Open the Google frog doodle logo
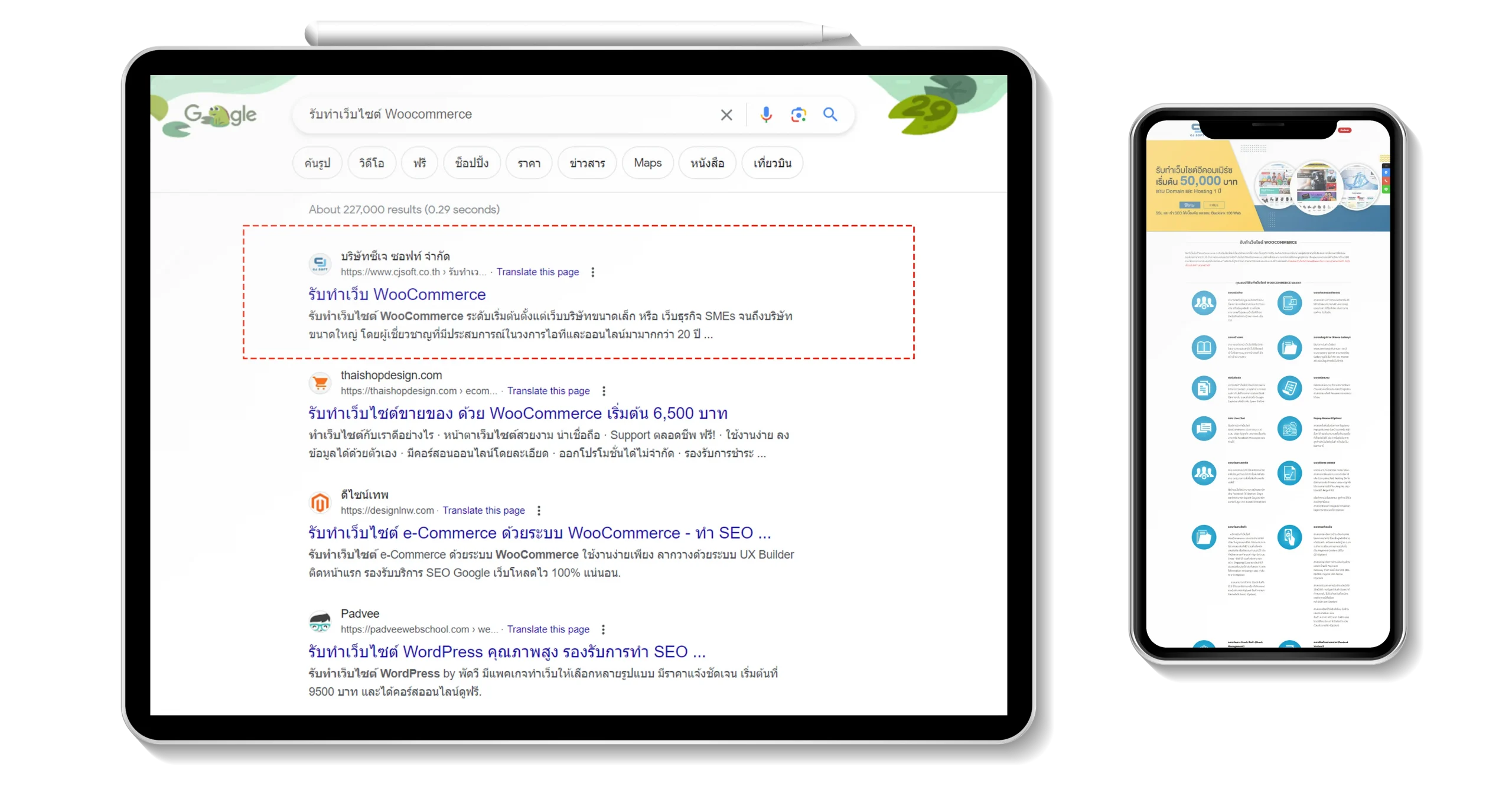This screenshot has height=793, width=1512. (x=220, y=115)
